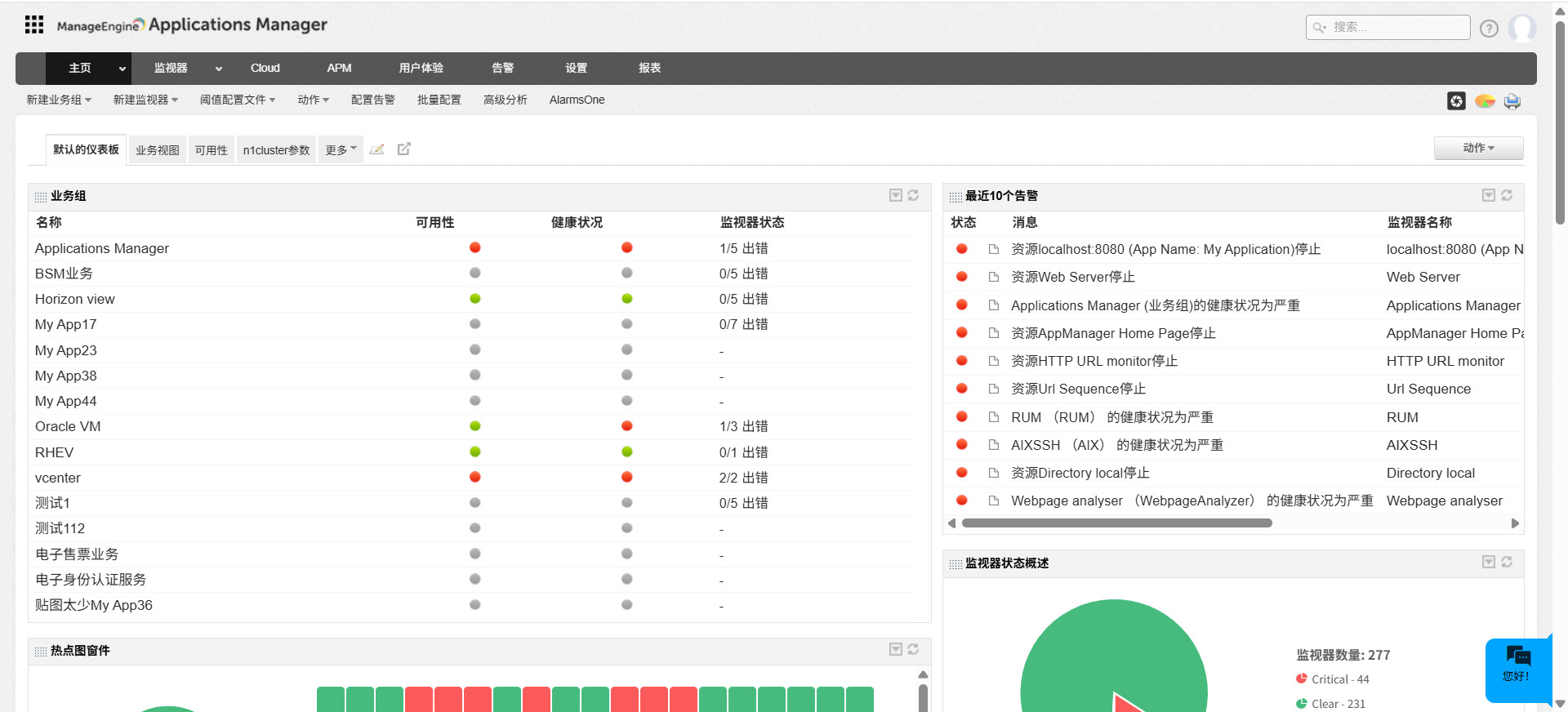Click the alarms widget scroll right arrow
The image size is (1568, 712).
1515,523
